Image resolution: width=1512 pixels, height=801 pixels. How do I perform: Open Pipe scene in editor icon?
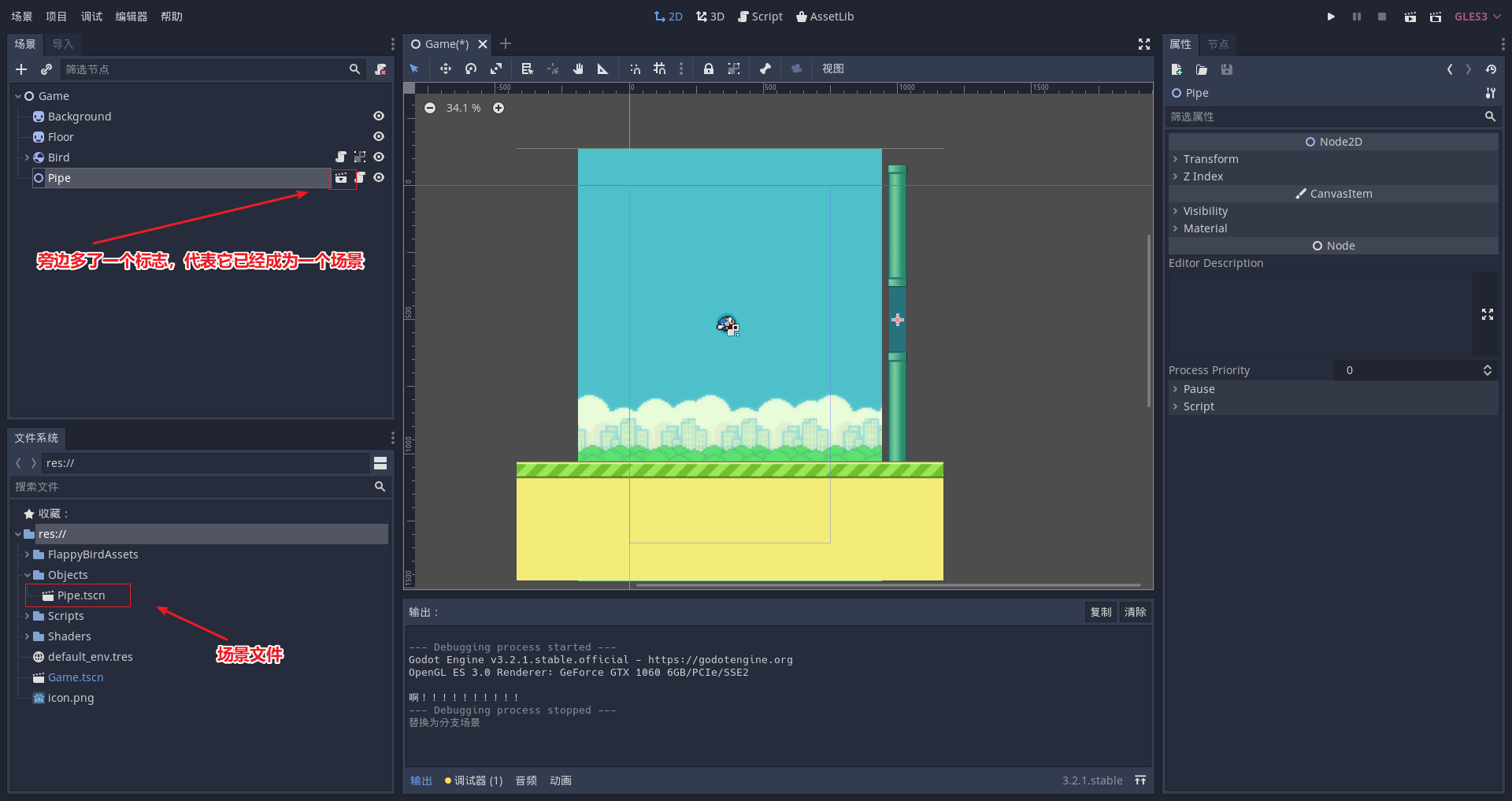click(341, 178)
